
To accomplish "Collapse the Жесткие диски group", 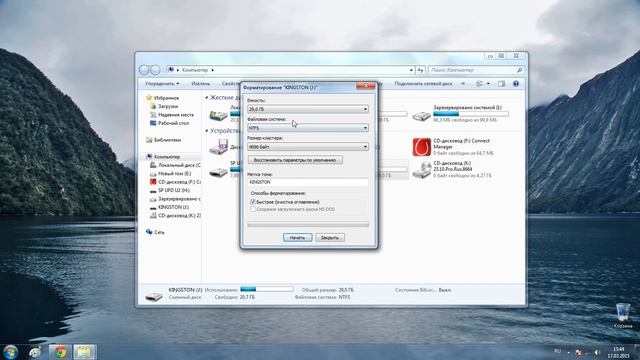I will 207,98.
